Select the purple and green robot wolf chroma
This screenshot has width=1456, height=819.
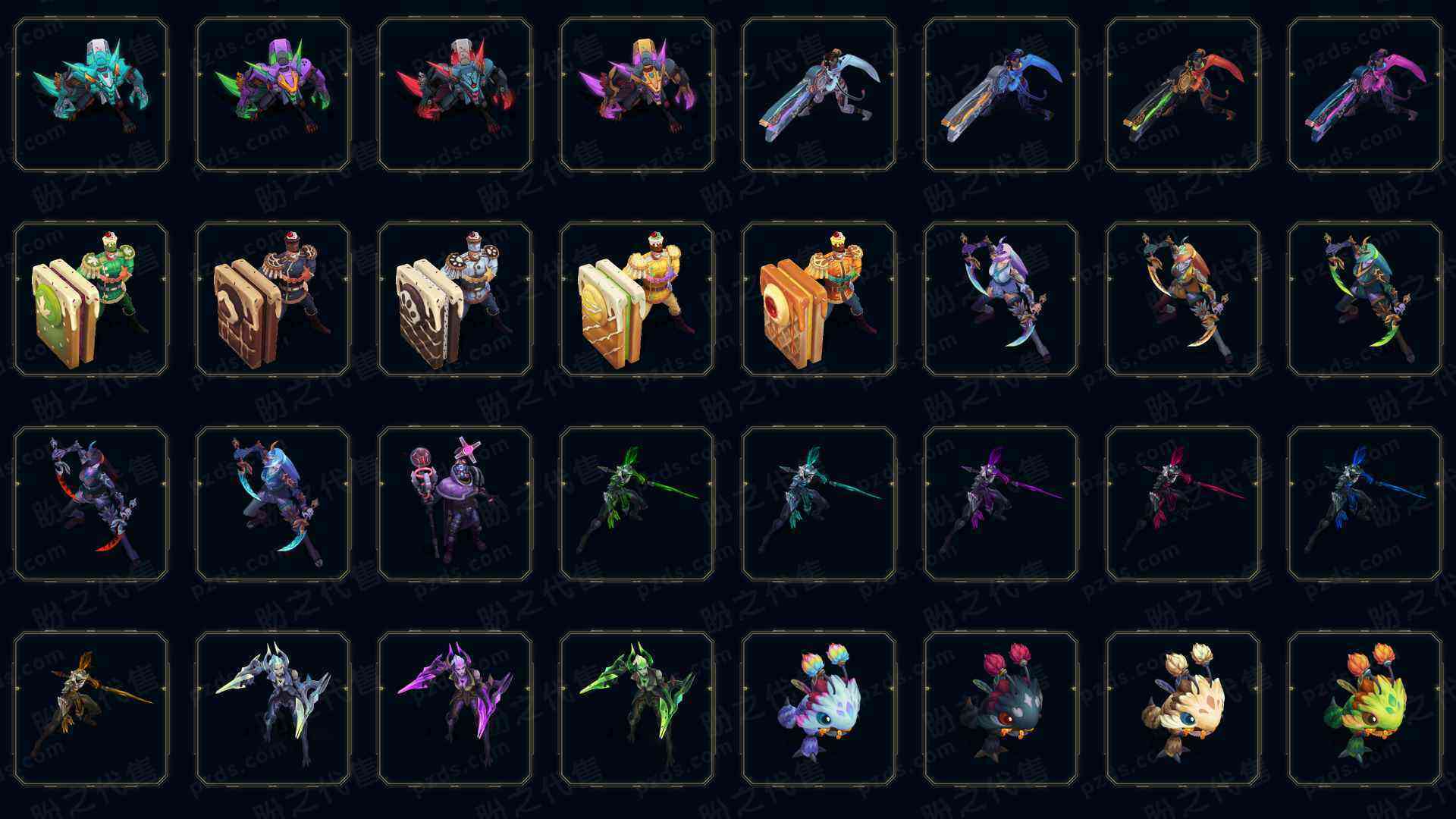(x=273, y=94)
